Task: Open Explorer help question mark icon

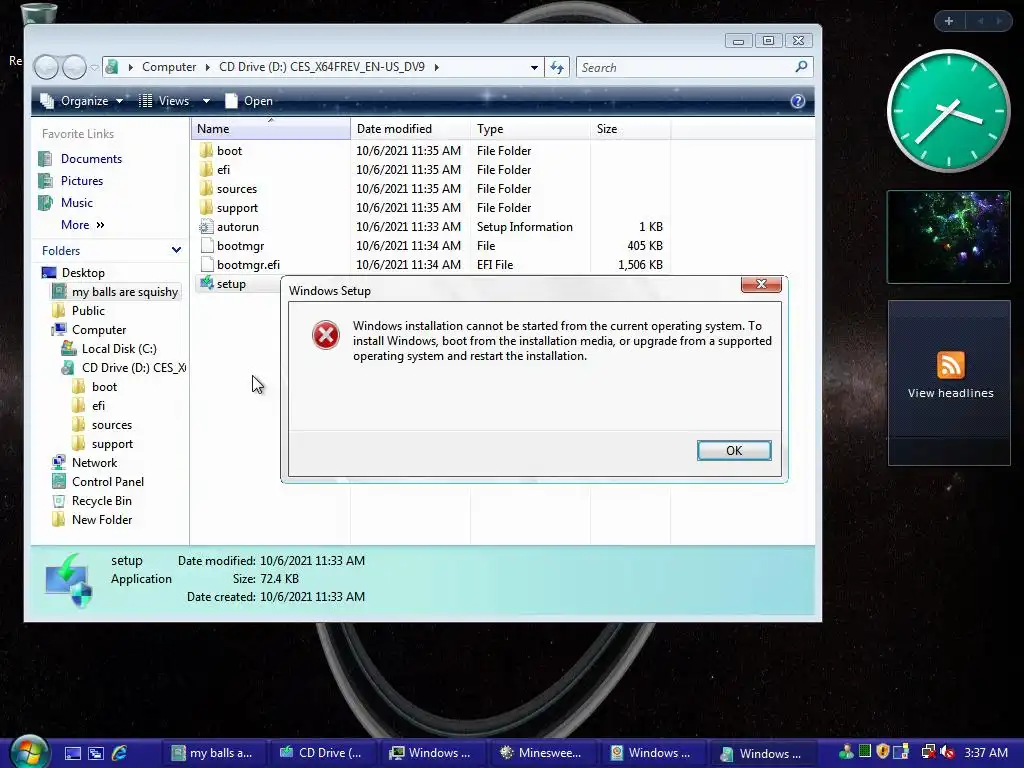Action: [797, 101]
